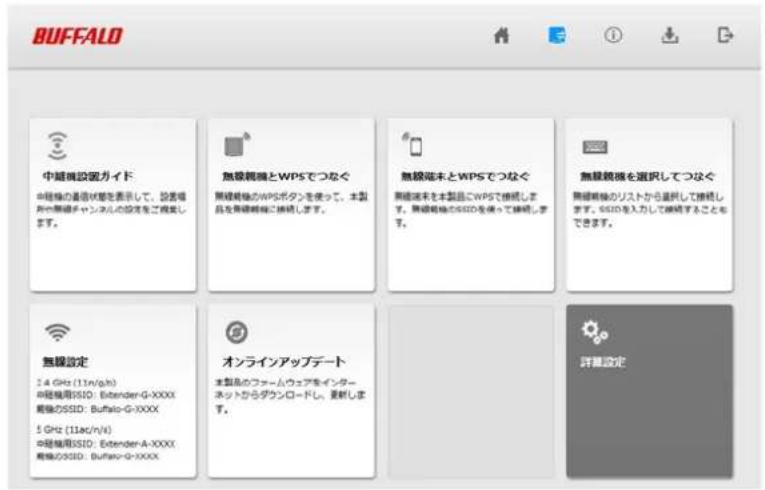Viewport: 765px width, 490px height.
Task: Click the Wi-Fi icon in wireless settings tile
Action: pos(58,332)
